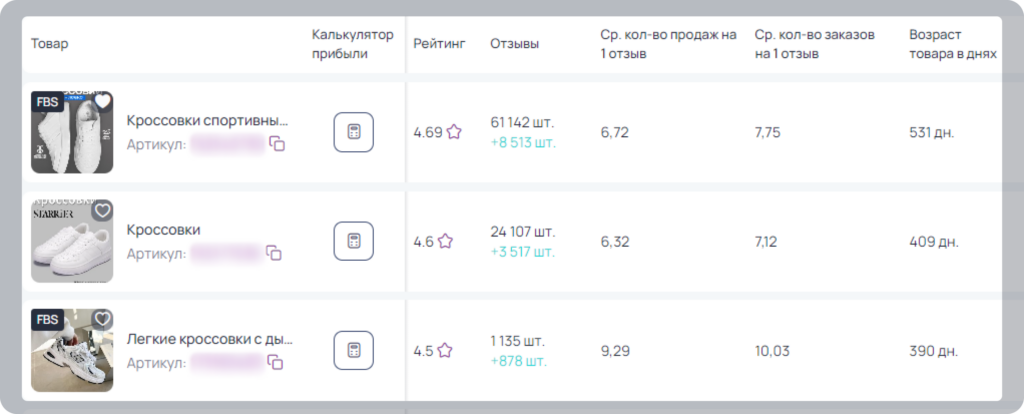Viewport: 1024px width, 414px height.
Task: Sort by Рейтинг column header
Action: point(440,44)
